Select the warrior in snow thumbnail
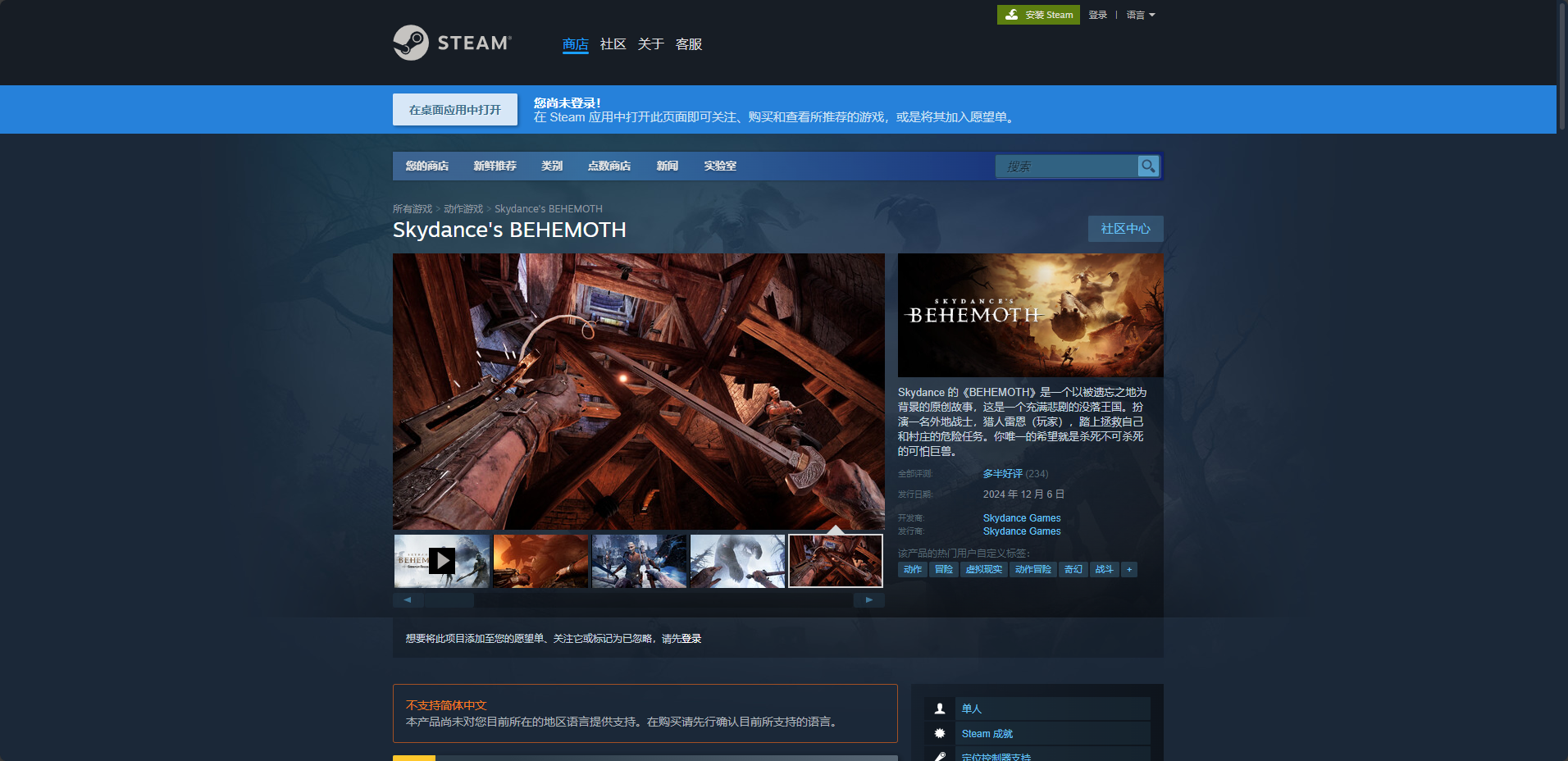Viewport: 1568px width, 761px height. 640,561
